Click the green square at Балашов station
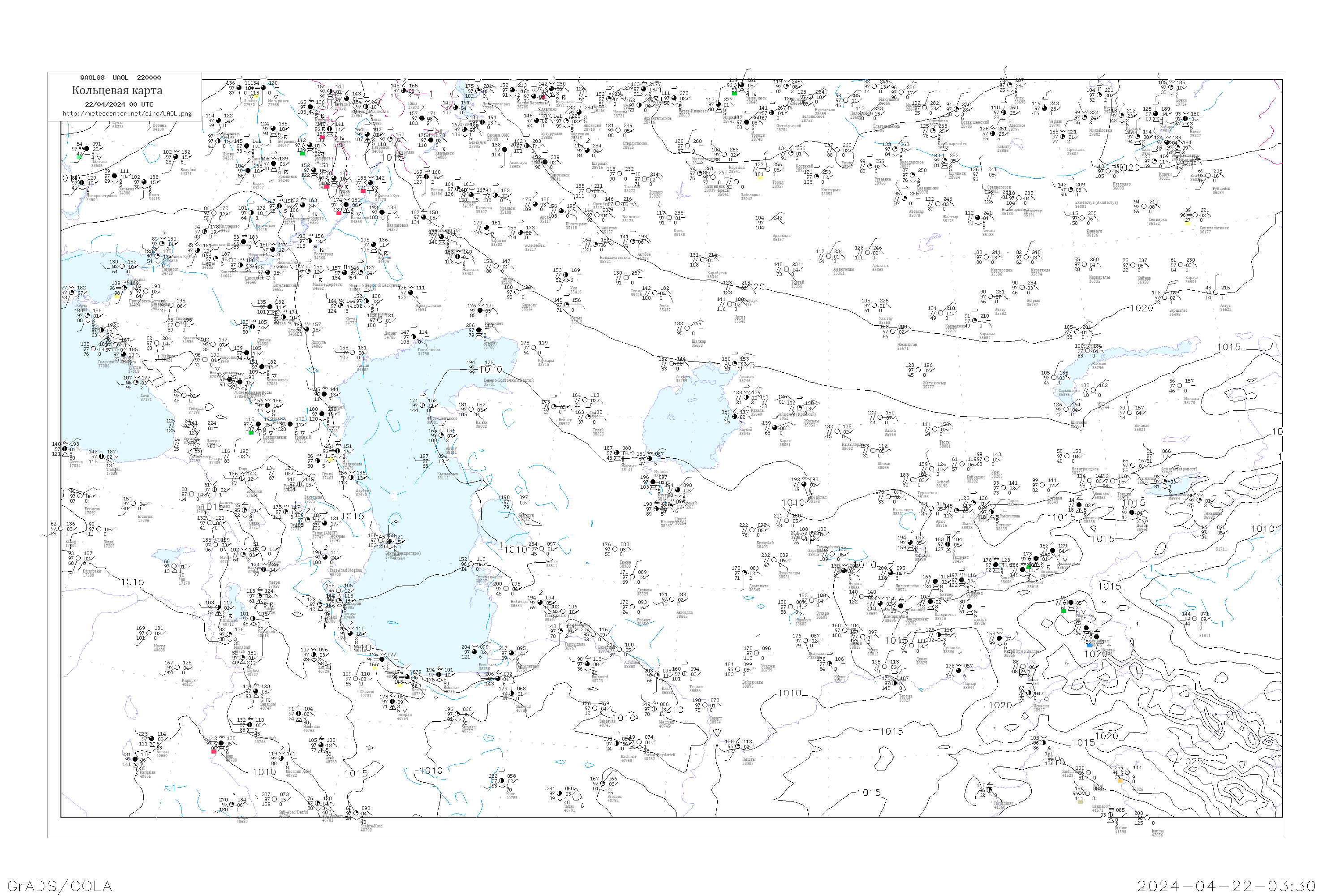Screen dimensions: 1344x896 pos(303,153)
